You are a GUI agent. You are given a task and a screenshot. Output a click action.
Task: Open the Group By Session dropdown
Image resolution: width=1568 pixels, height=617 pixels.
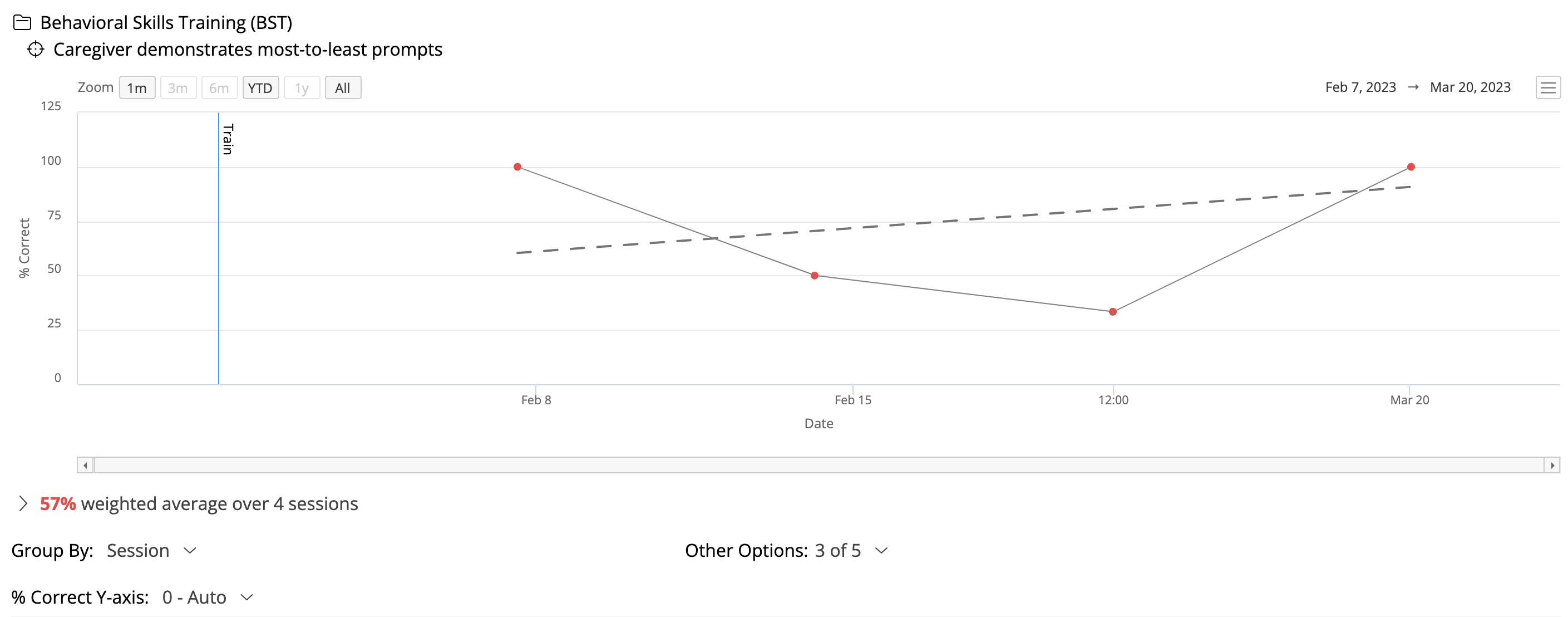point(150,551)
